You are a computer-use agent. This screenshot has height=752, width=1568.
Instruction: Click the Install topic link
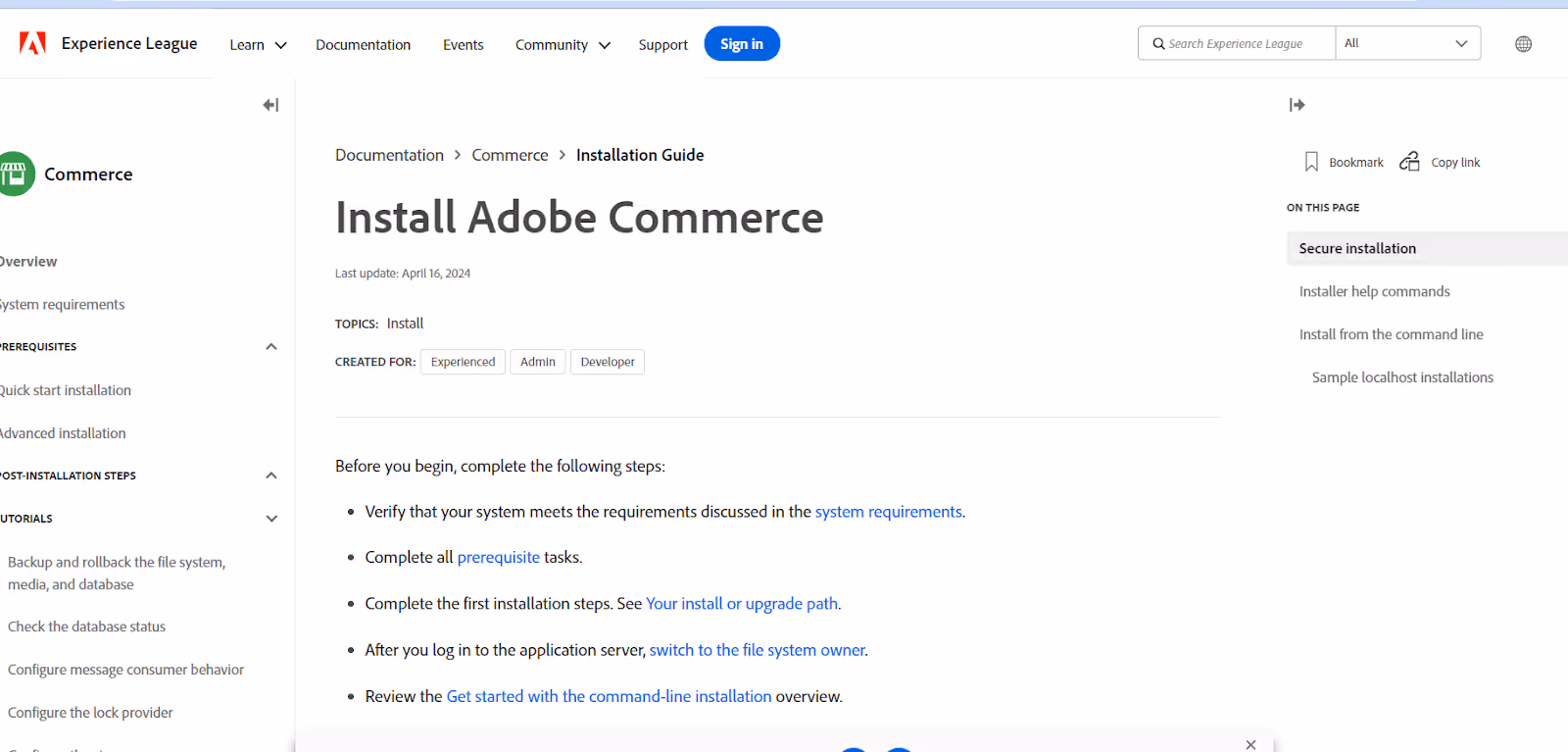[x=405, y=324]
